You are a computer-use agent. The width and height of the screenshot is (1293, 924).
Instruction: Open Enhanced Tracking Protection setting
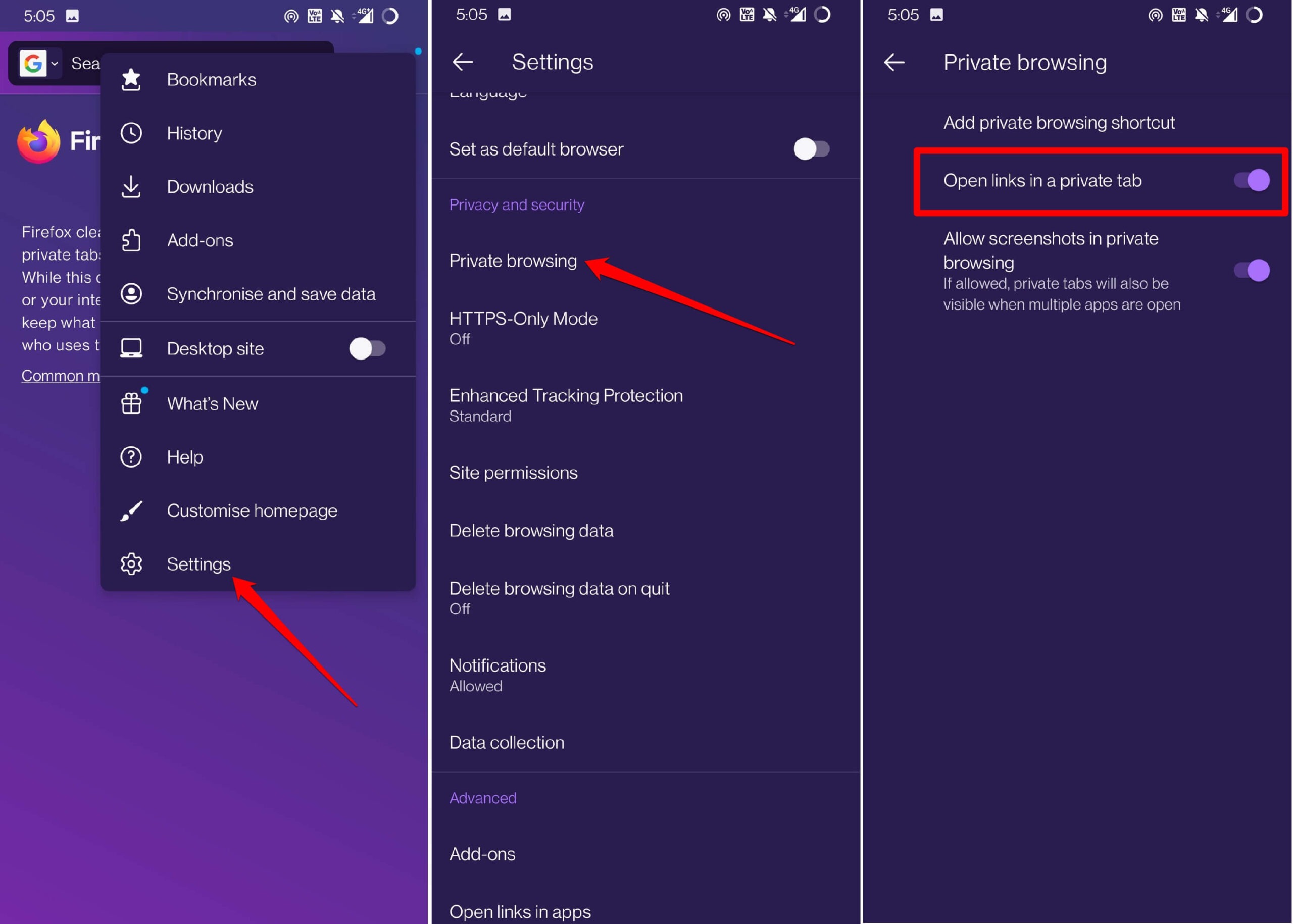646,405
